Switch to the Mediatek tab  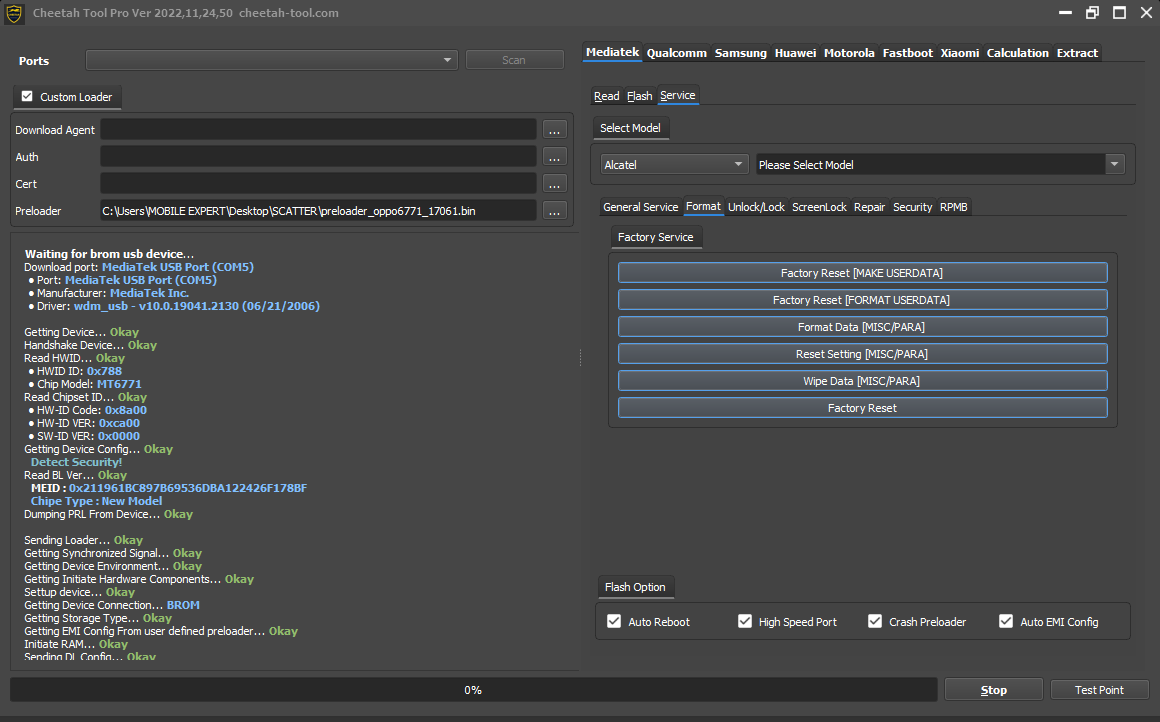pyautogui.click(x=612, y=52)
